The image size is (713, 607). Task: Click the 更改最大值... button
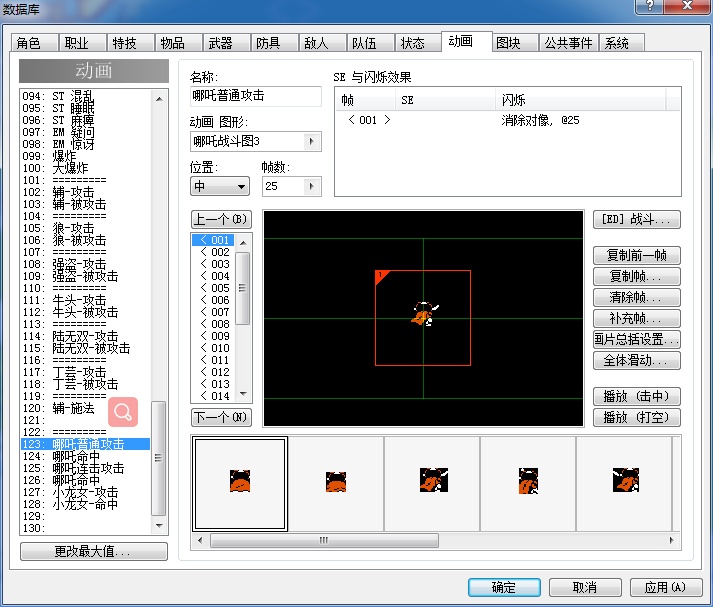(x=94, y=552)
